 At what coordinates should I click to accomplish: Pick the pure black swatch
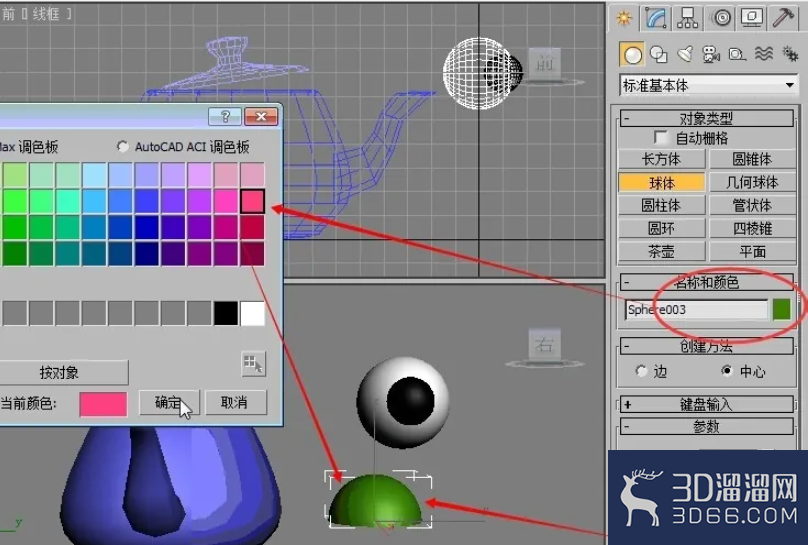point(226,313)
